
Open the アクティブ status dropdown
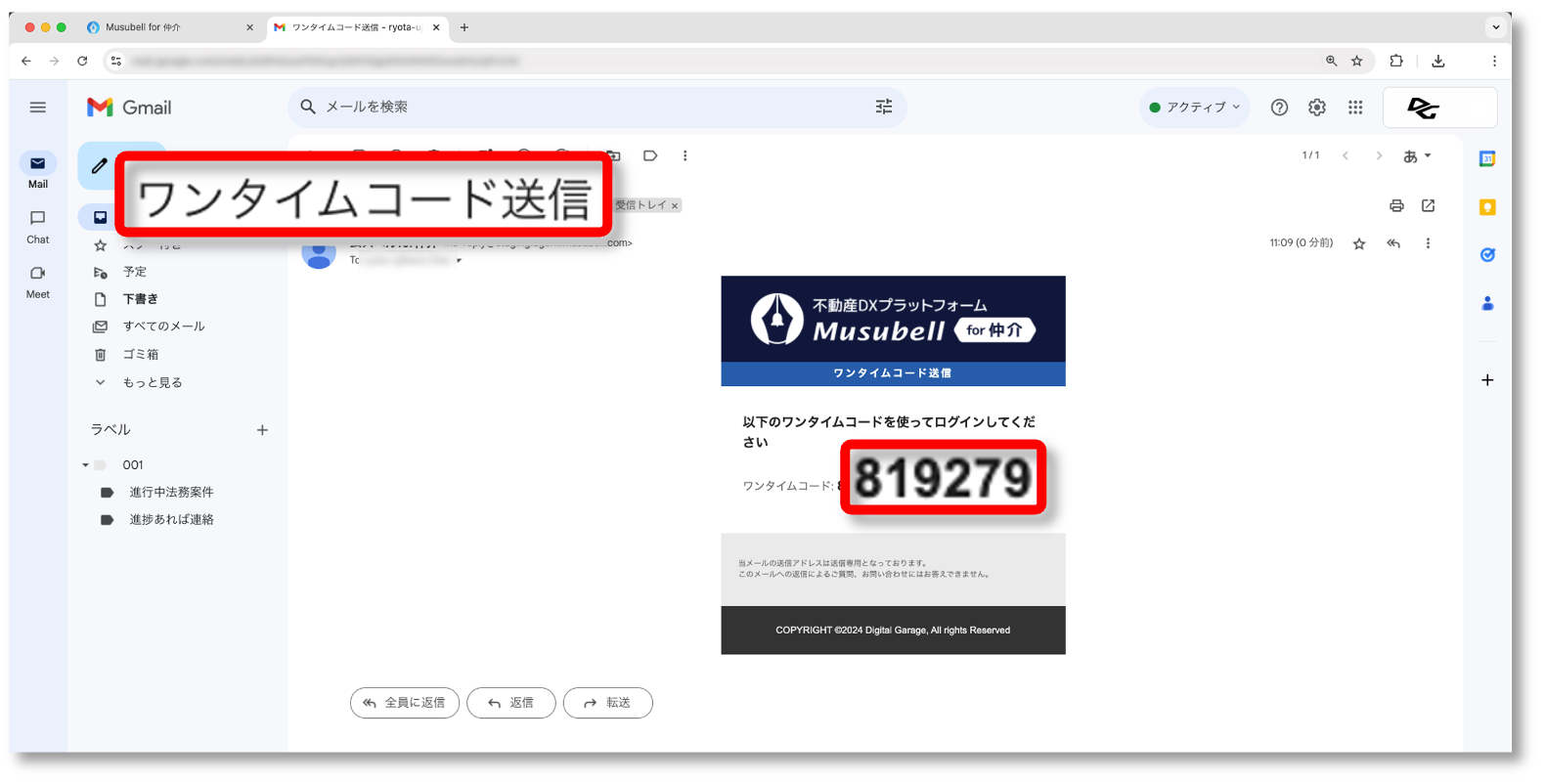point(1194,108)
